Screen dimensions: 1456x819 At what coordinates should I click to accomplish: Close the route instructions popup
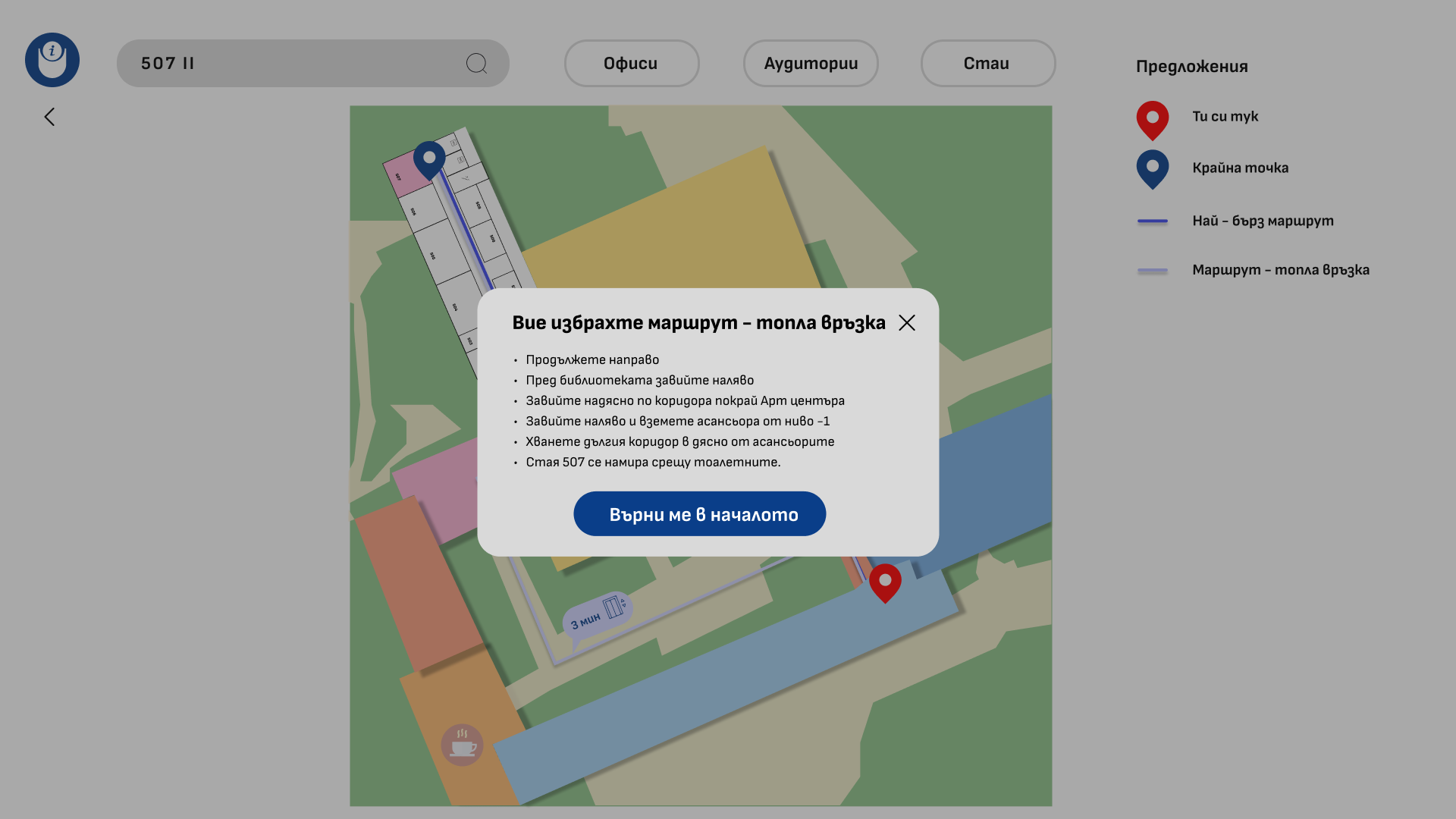click(907, 323)
